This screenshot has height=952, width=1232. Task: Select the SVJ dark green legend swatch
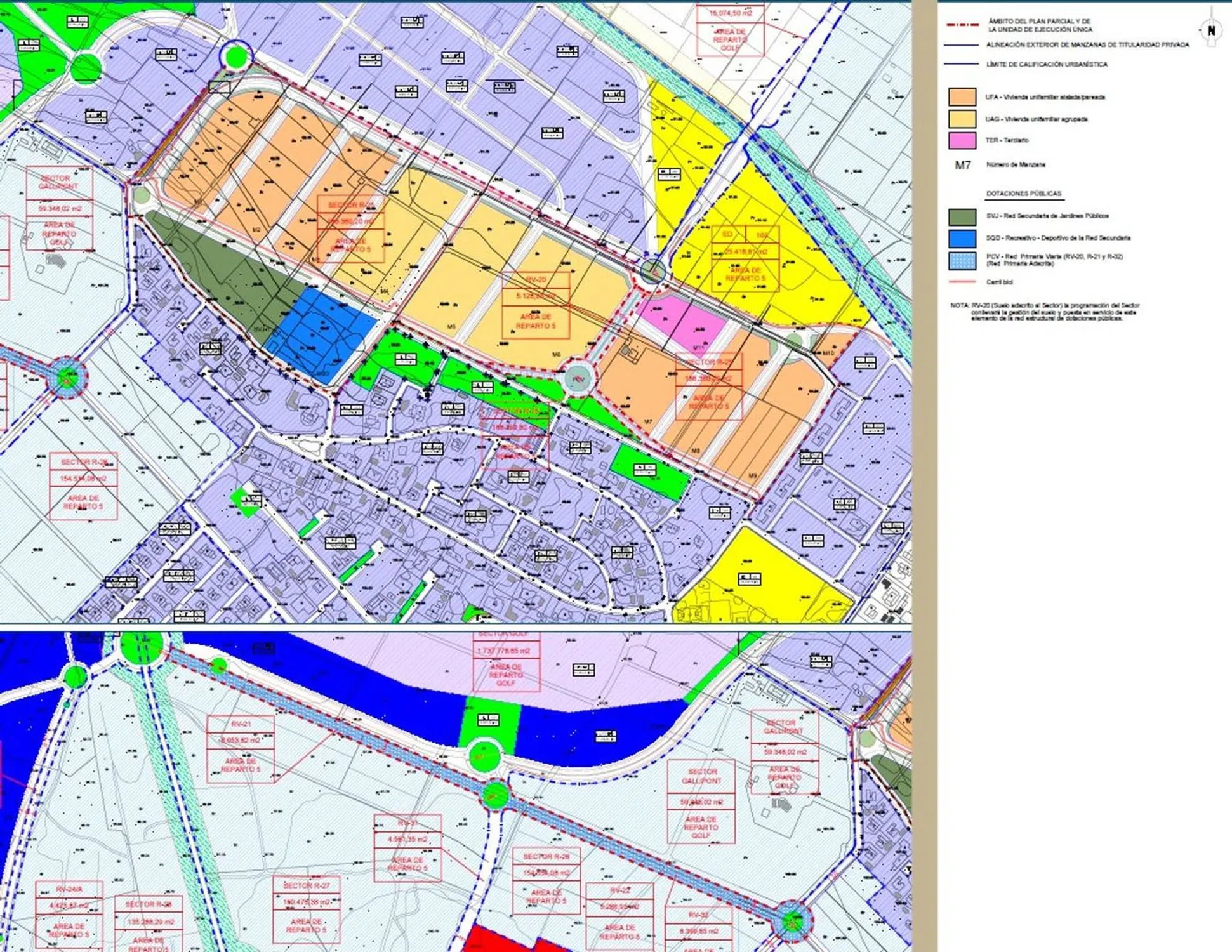point(962,216)
